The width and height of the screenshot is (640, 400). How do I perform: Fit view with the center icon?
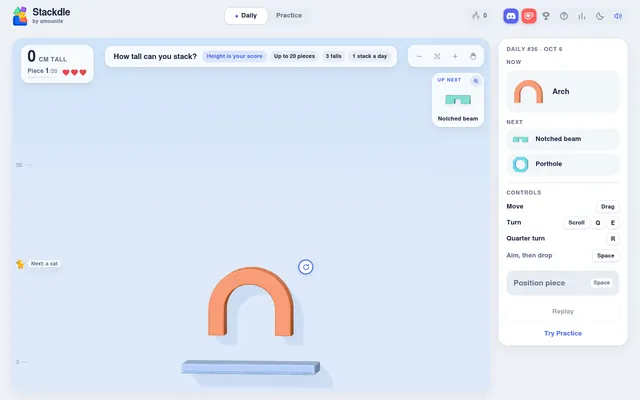(437, 56)
